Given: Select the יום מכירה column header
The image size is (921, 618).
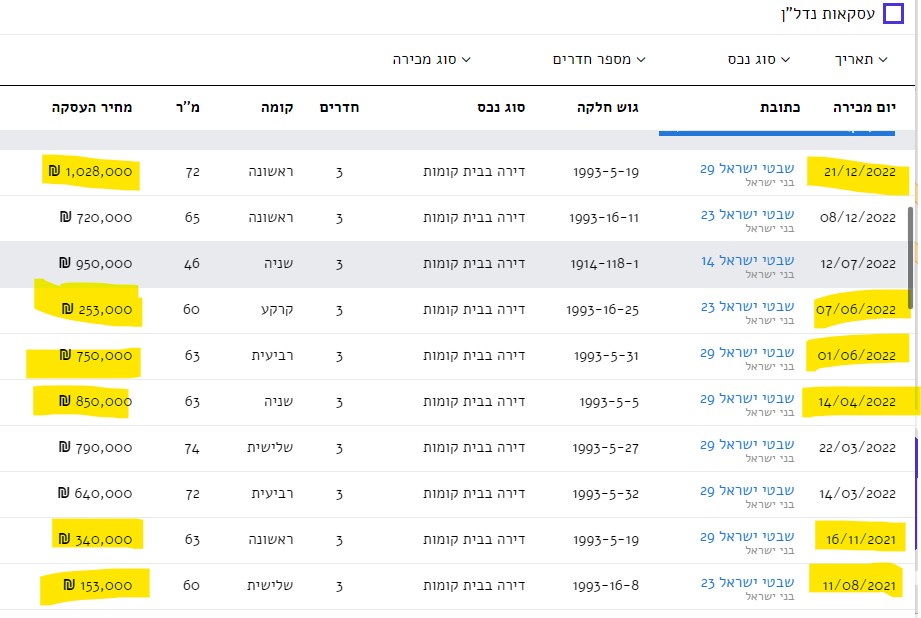Looking at the screenshot, I should [x=865, y=108].
